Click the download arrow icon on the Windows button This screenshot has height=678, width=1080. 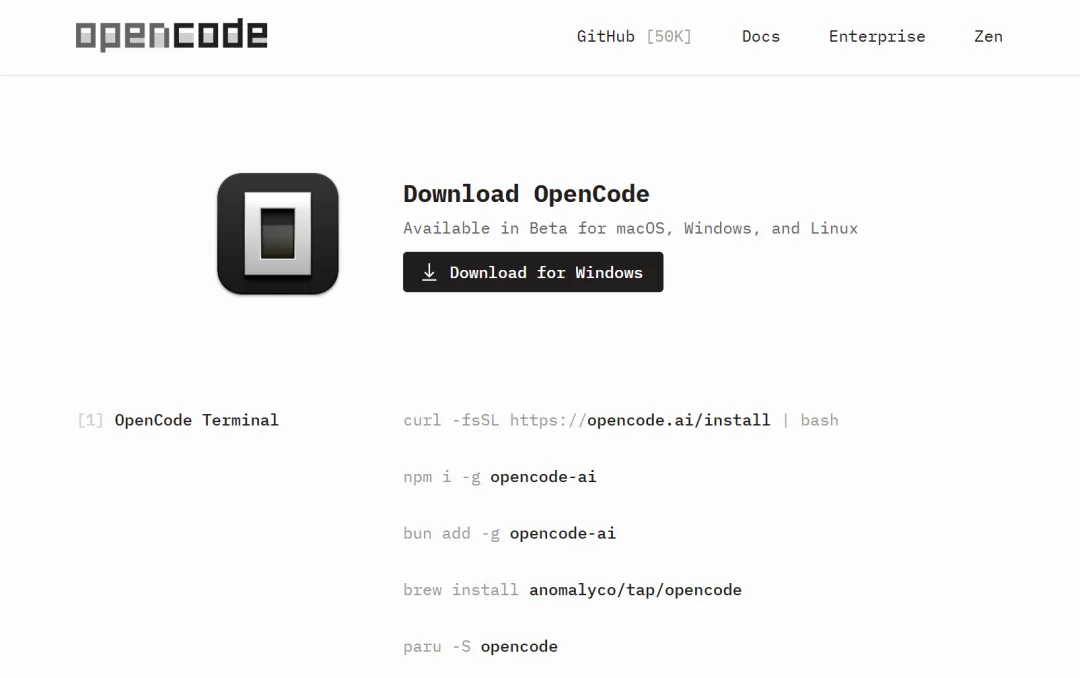click(430, 271)
